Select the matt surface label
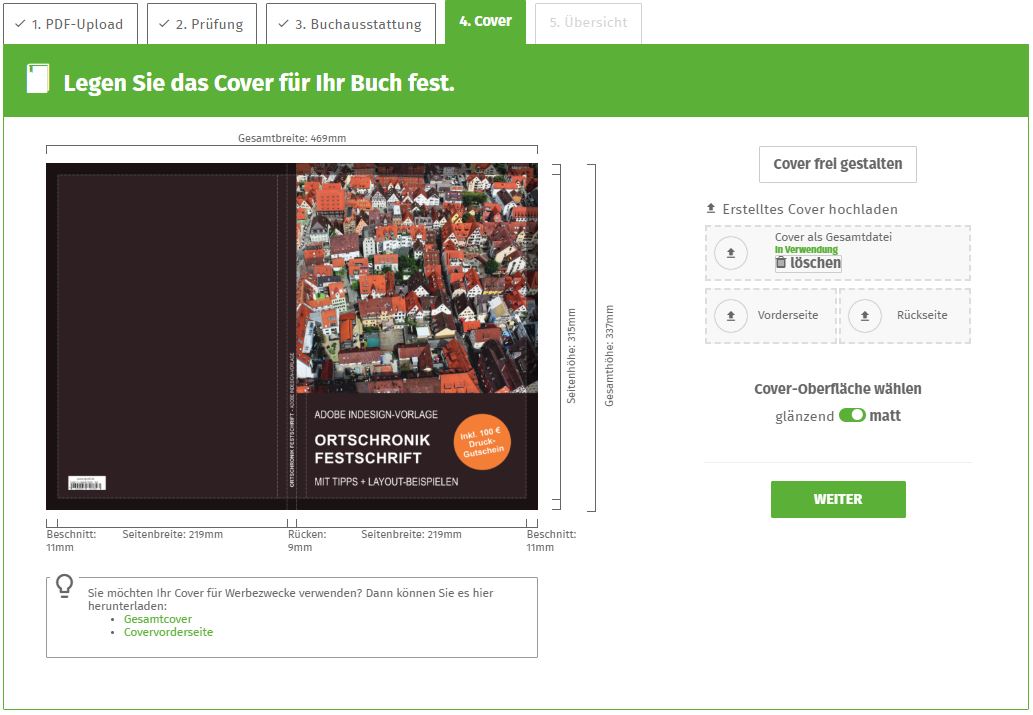 [x=885, y=416]
